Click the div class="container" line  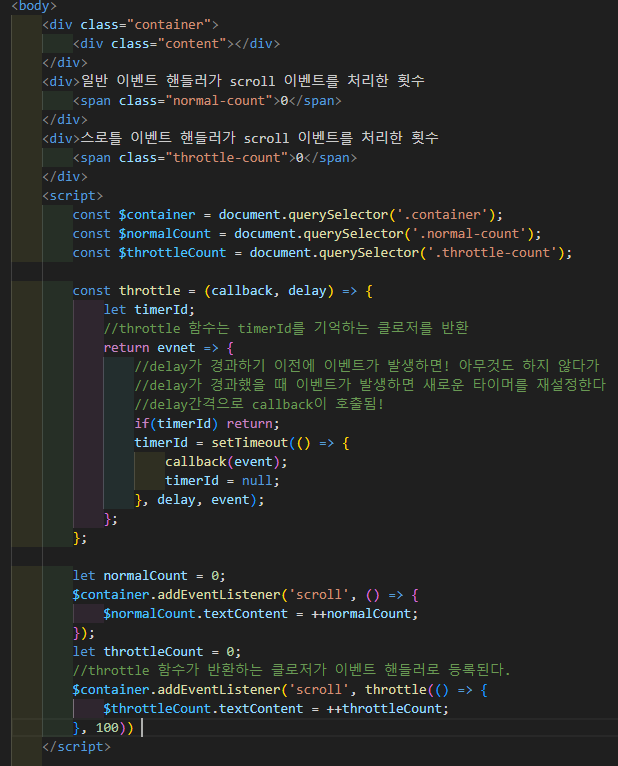tap(130, 24)
